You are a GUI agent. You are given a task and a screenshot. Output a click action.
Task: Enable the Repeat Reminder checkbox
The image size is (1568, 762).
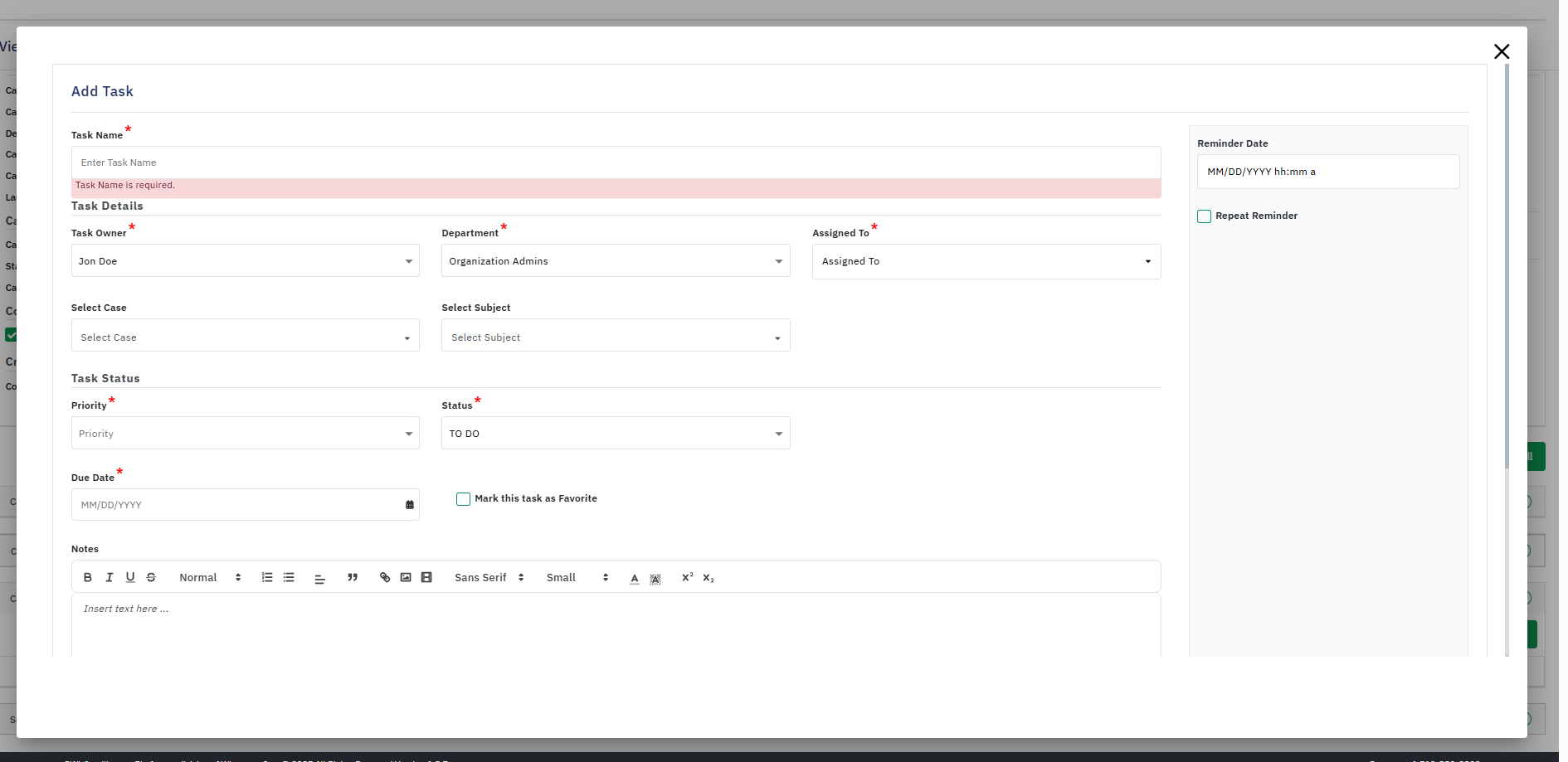click(1204, 216)
